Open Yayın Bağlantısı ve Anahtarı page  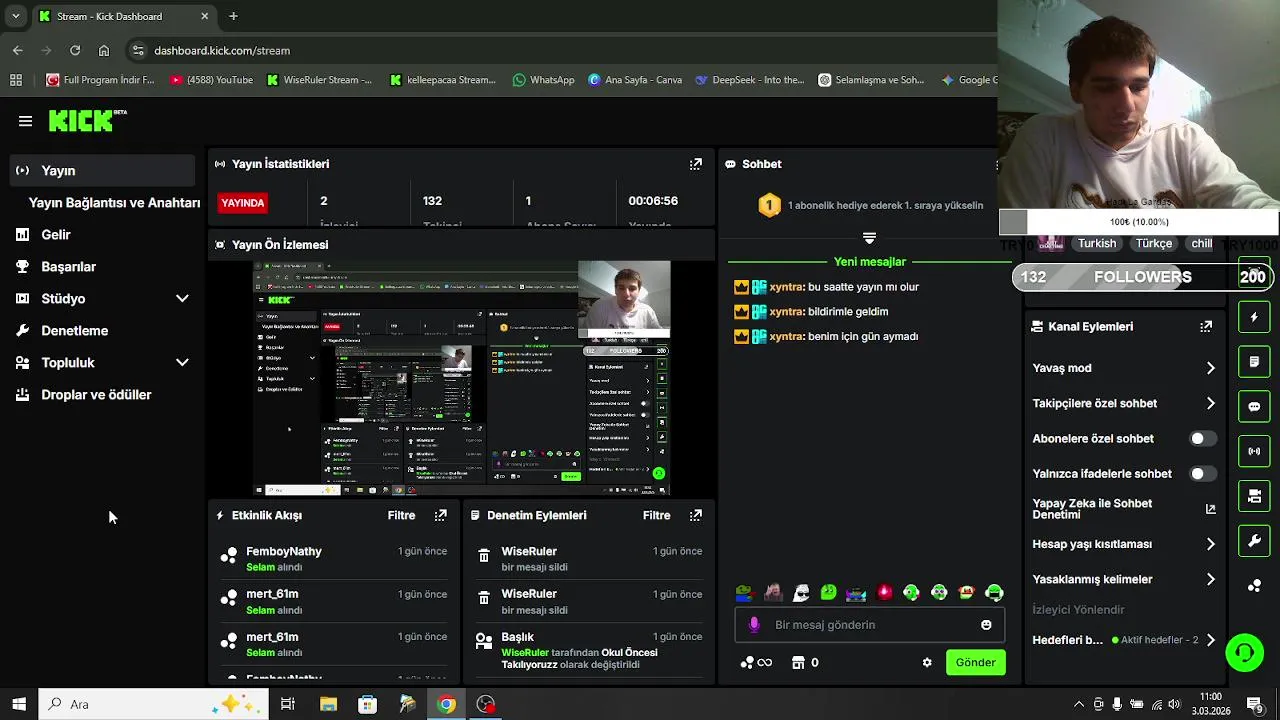[x=114, y=202]
